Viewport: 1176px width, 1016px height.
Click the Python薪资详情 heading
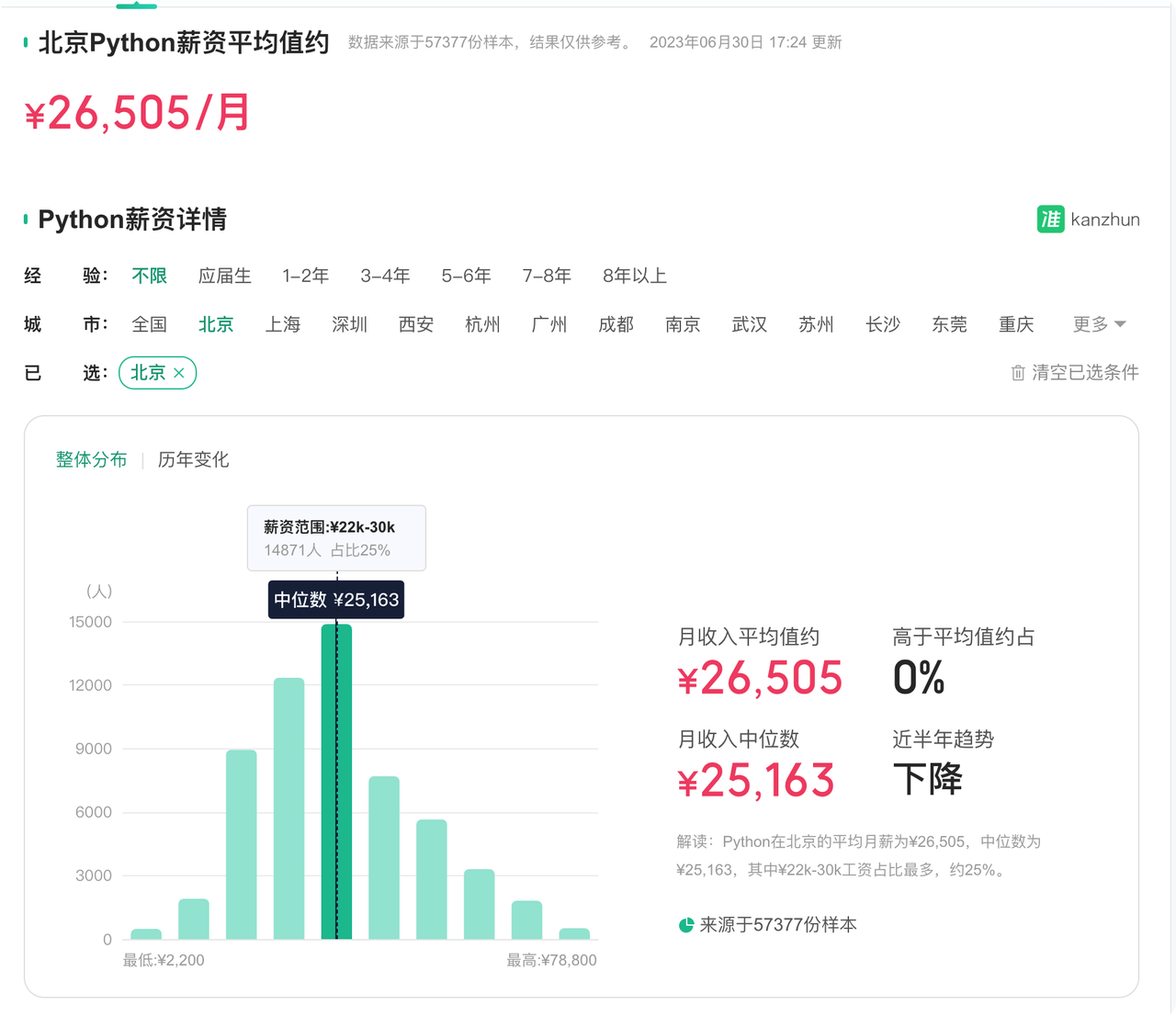132,219
